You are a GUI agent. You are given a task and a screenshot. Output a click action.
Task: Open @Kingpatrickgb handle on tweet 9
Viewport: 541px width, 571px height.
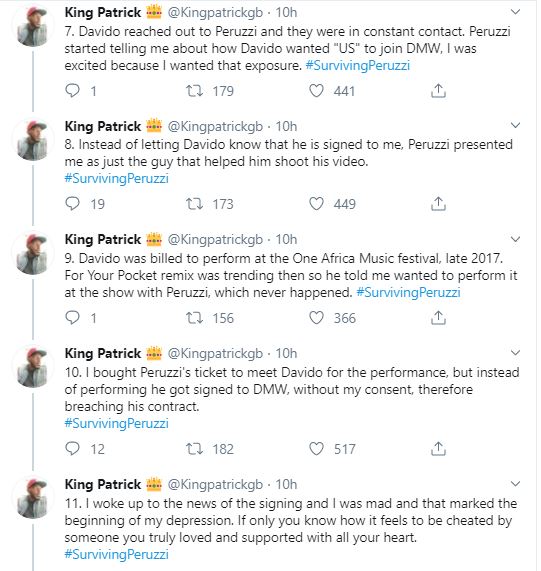(x=215, y=240)
